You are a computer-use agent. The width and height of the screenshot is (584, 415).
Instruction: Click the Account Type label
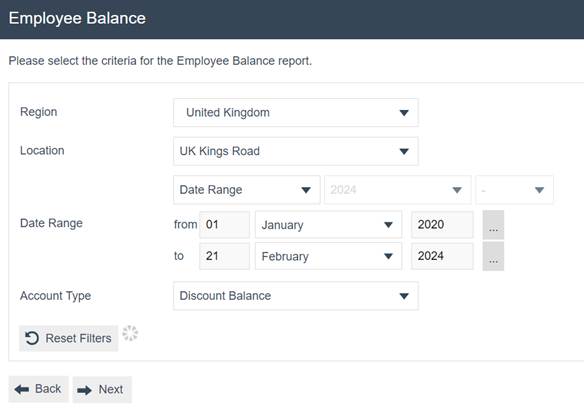[x=55, y=296]
